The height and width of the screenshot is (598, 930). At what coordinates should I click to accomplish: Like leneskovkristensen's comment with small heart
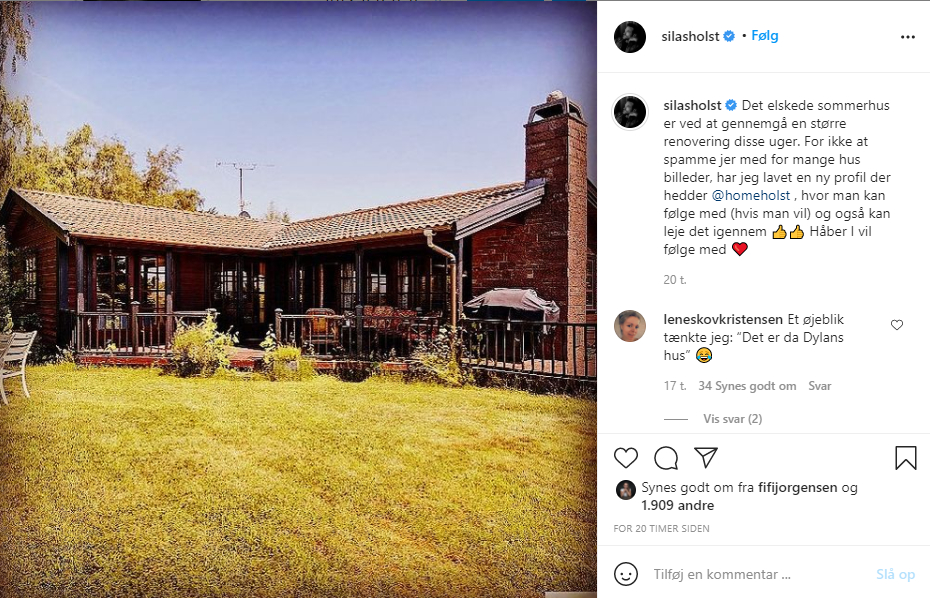[x=897, y=325]
